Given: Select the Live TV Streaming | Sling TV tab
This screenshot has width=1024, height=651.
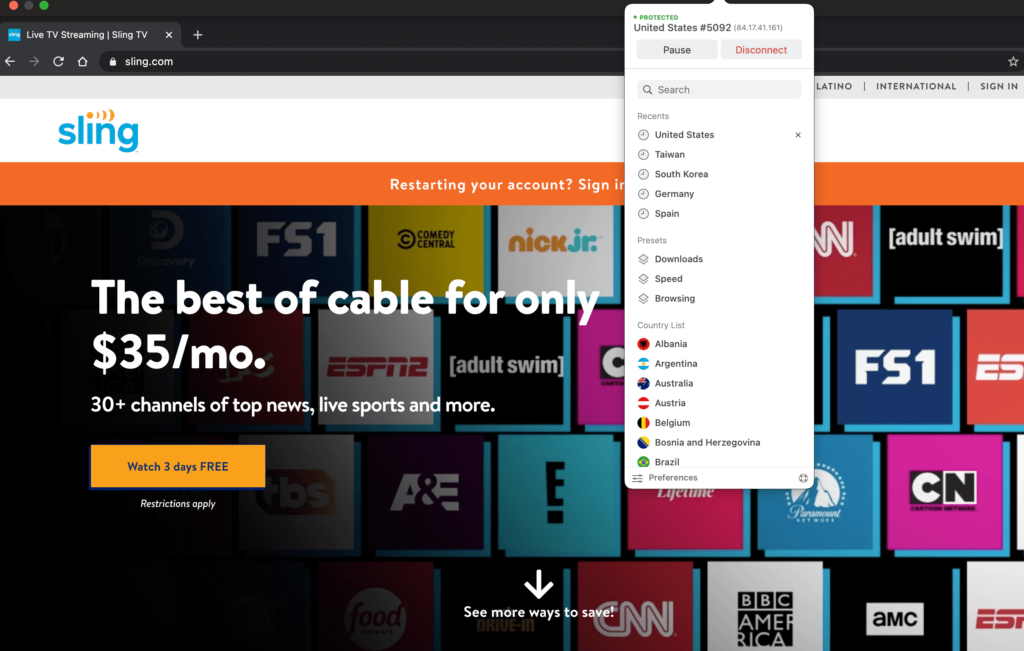Looking at the screenshot, I should (91, 35).
